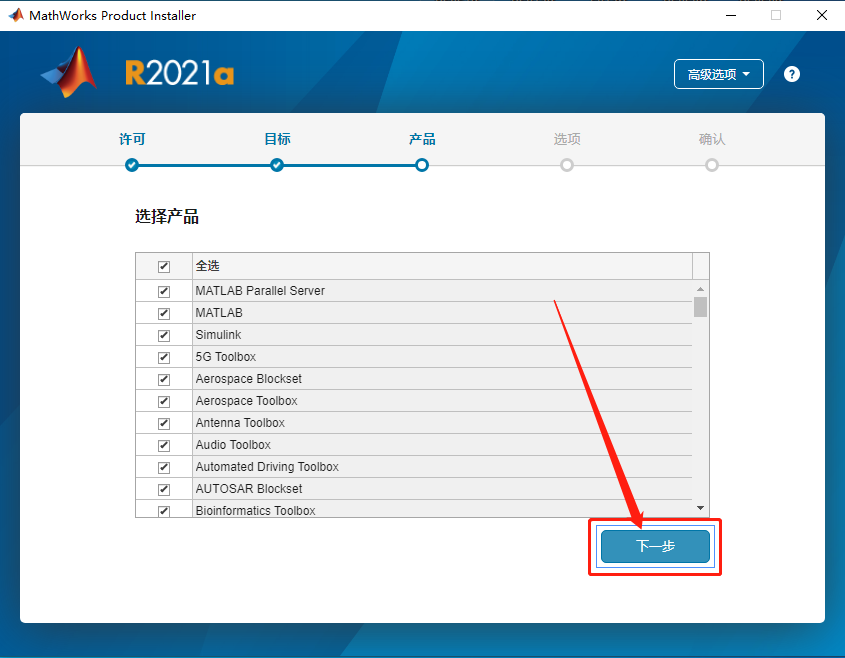Click the 下一步 button
This screenshot has width=845, height=658.
655,546
